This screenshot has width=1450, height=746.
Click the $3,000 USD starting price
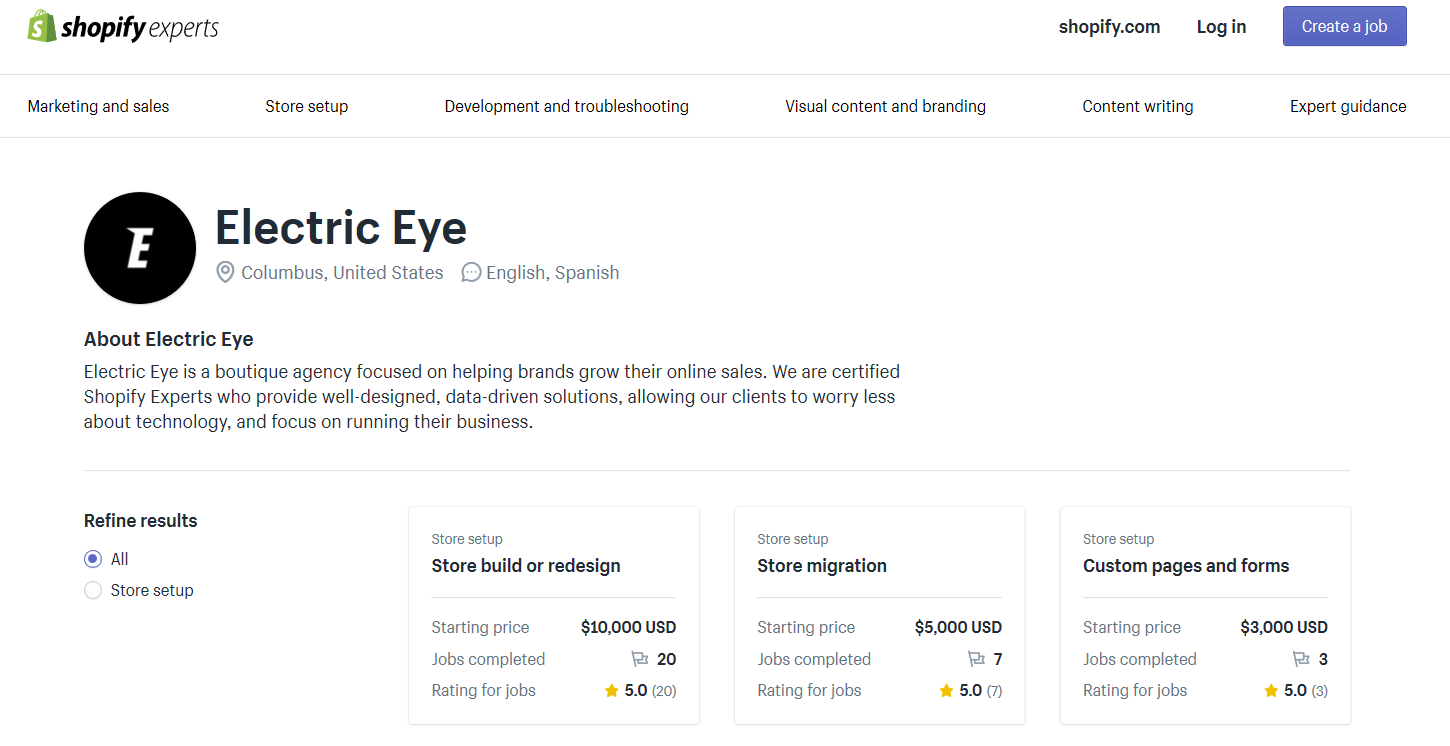(x=1284, y=628)
